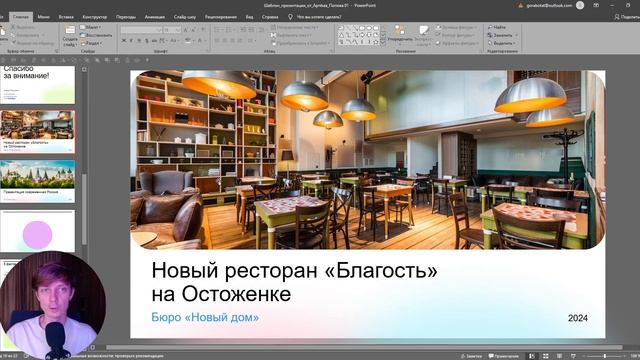Start slideshow from status bar icon

click(573, 356)
